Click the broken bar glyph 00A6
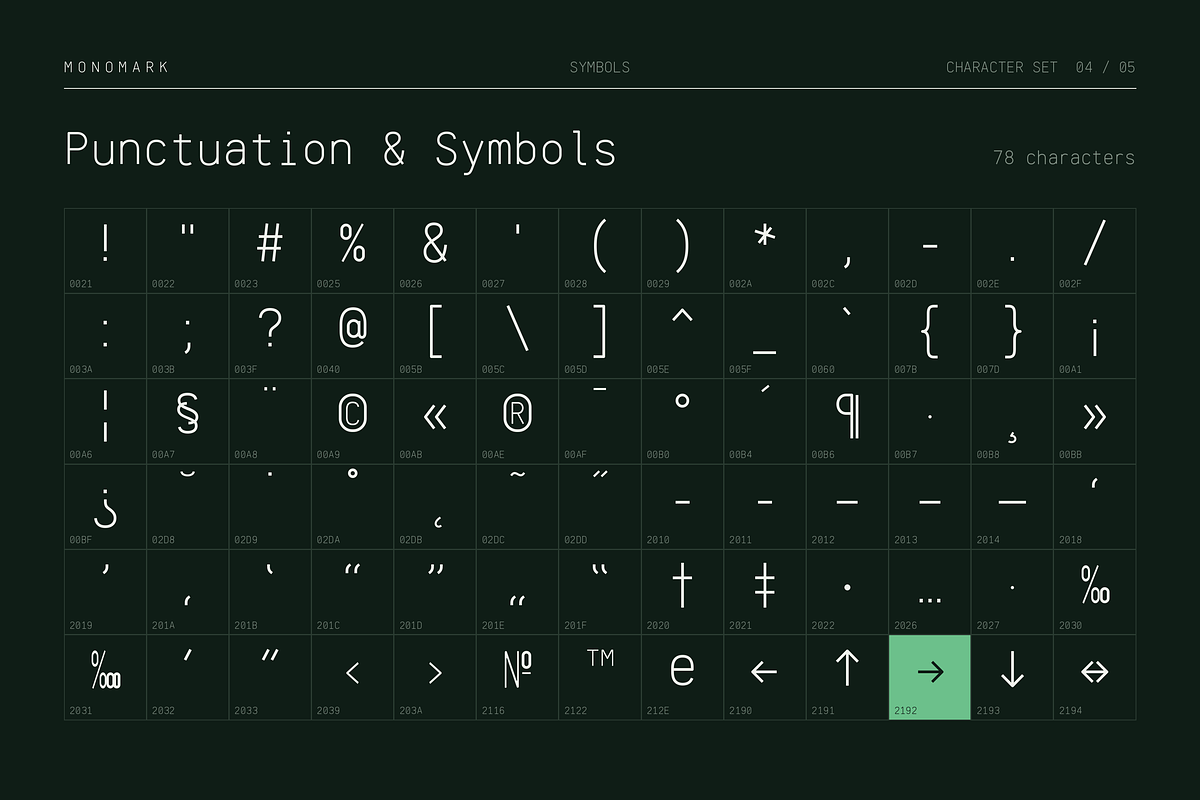Viewport: 1200px width, 800px height. [x=105, y=421]
